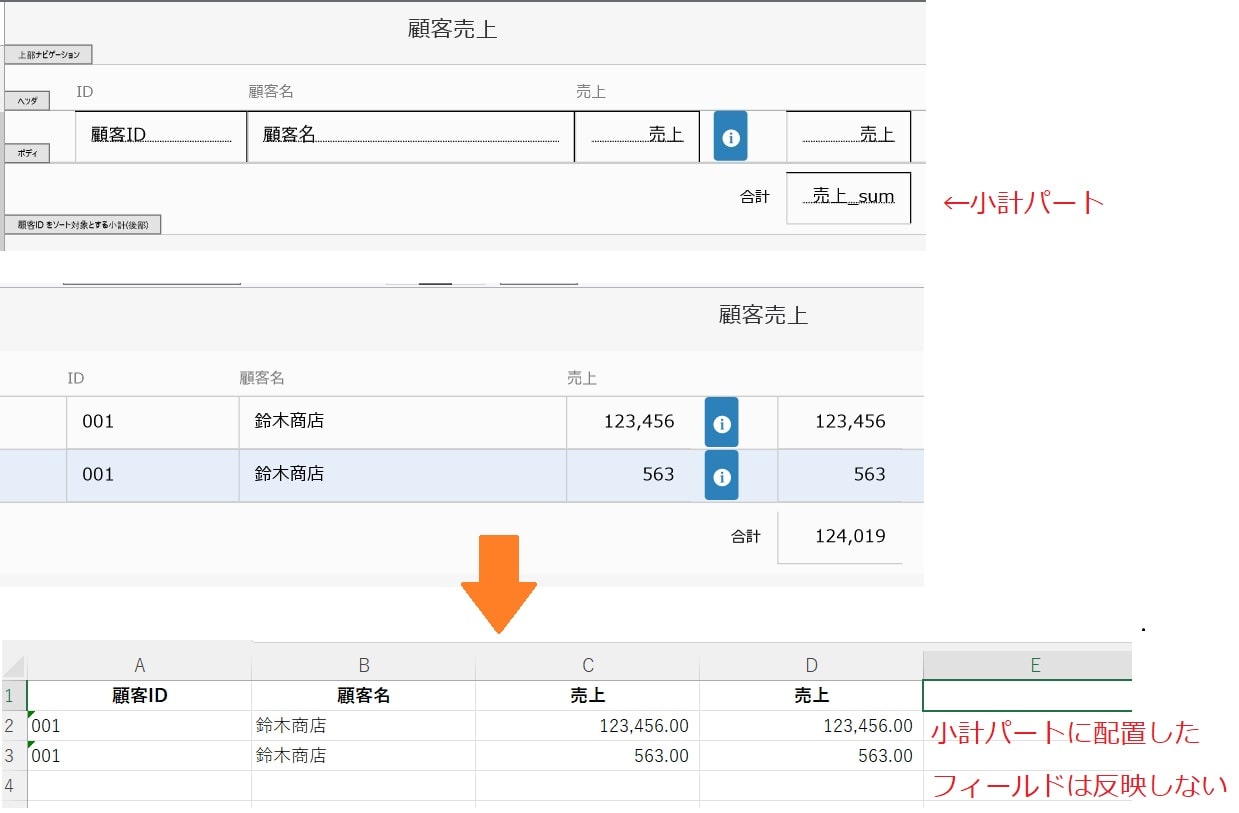Click cell B3 containing 鈴木商店
The image size is (1239, 813).
pyautogui.click(x=364, y=755)
